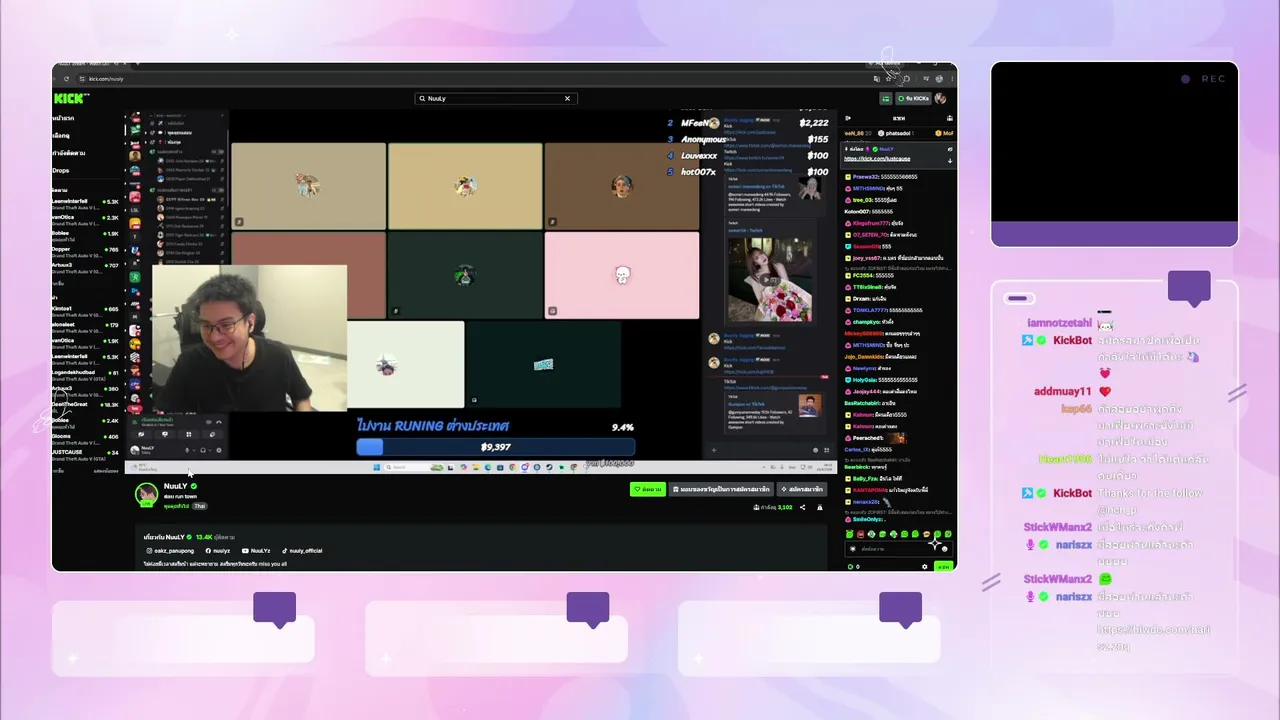This screenshot has height=720, width=1280.
Task: Open the กำลังติดตาม sidebar item
Action: pos(69,153)
